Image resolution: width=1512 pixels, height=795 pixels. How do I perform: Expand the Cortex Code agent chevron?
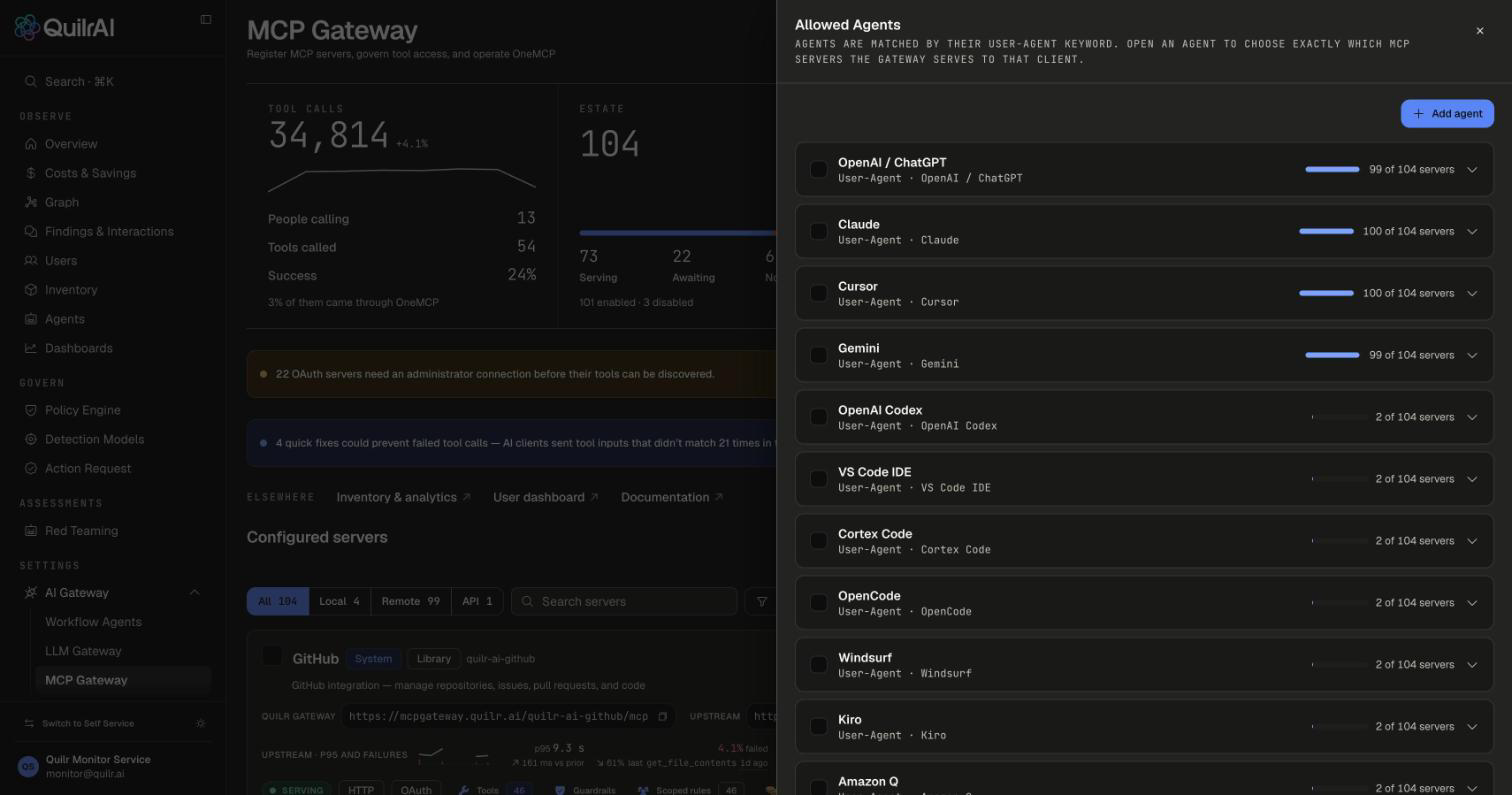click(x=1472, y=541)
